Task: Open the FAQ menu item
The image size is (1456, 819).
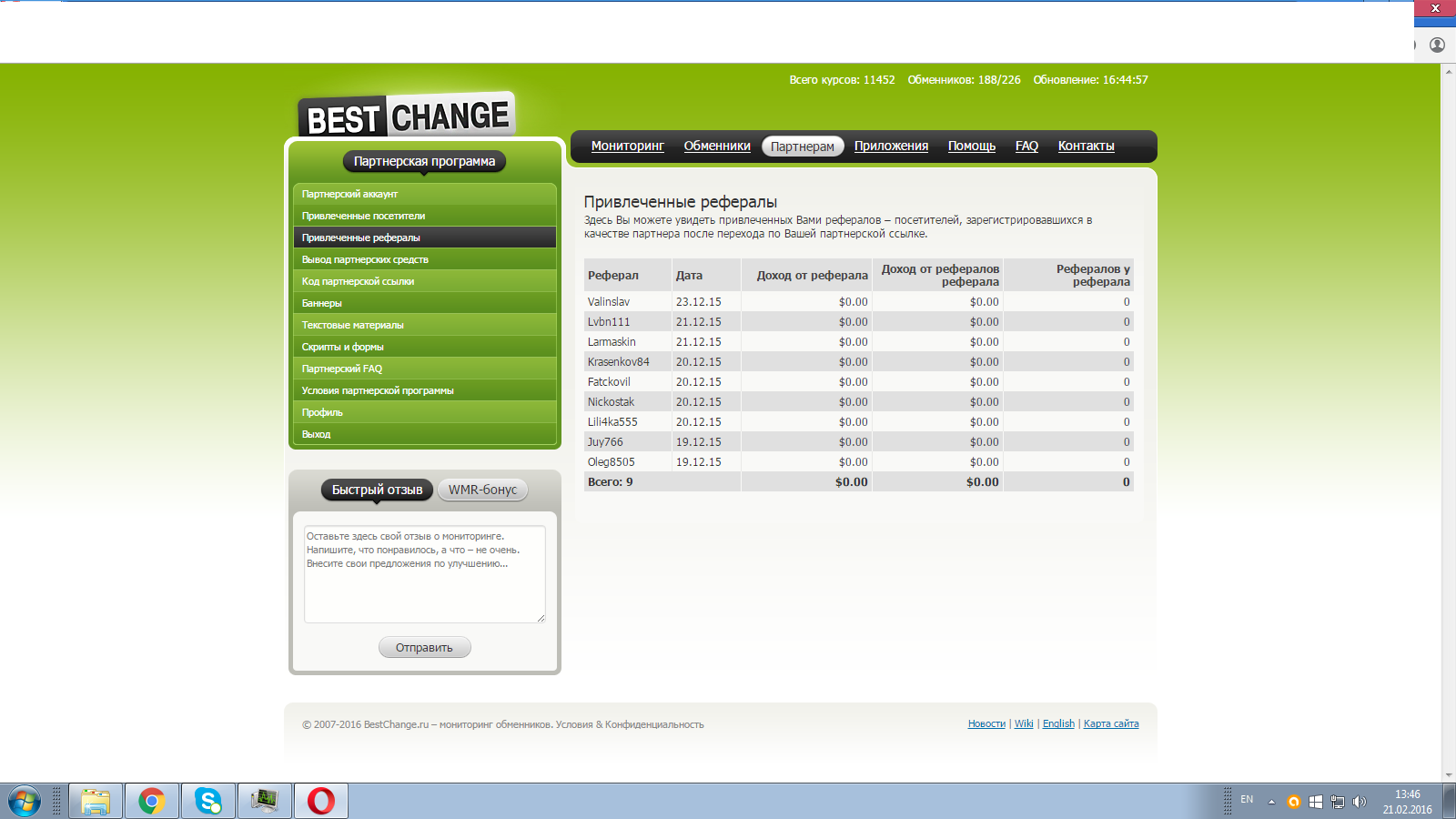Action: click(1026, 146)
